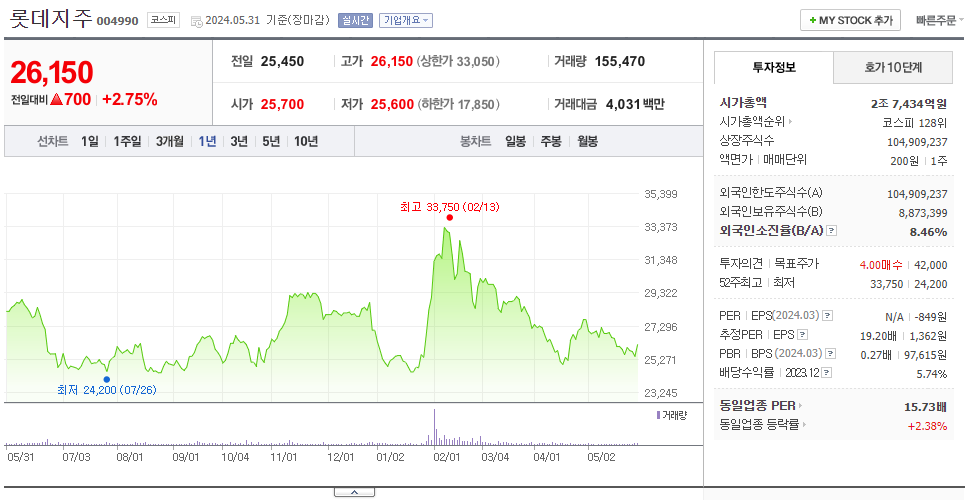Switch to the 투자정보 tab

[x=774, y=67]
